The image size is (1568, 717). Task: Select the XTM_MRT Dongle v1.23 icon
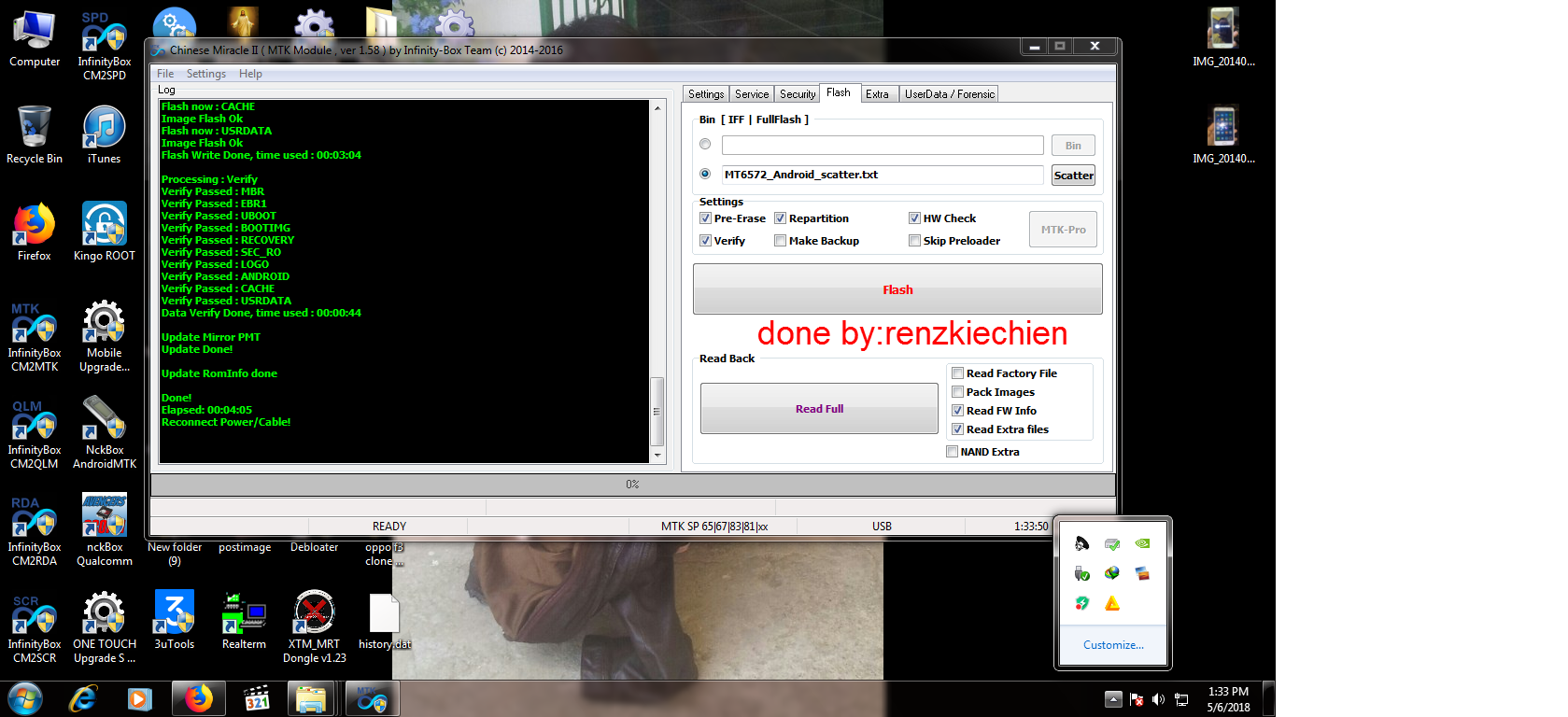315,628
